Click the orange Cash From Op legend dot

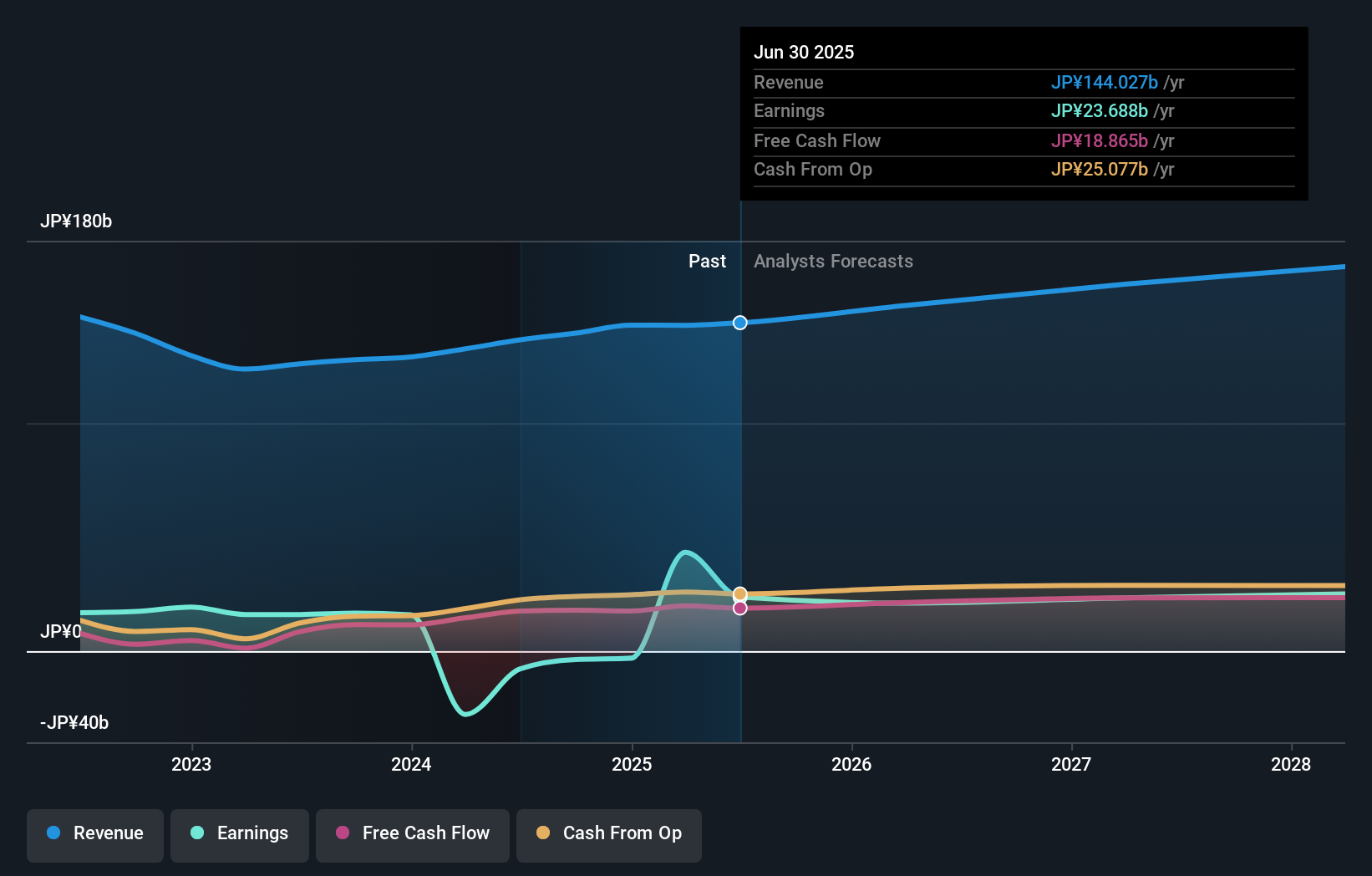tap(543, 833)
